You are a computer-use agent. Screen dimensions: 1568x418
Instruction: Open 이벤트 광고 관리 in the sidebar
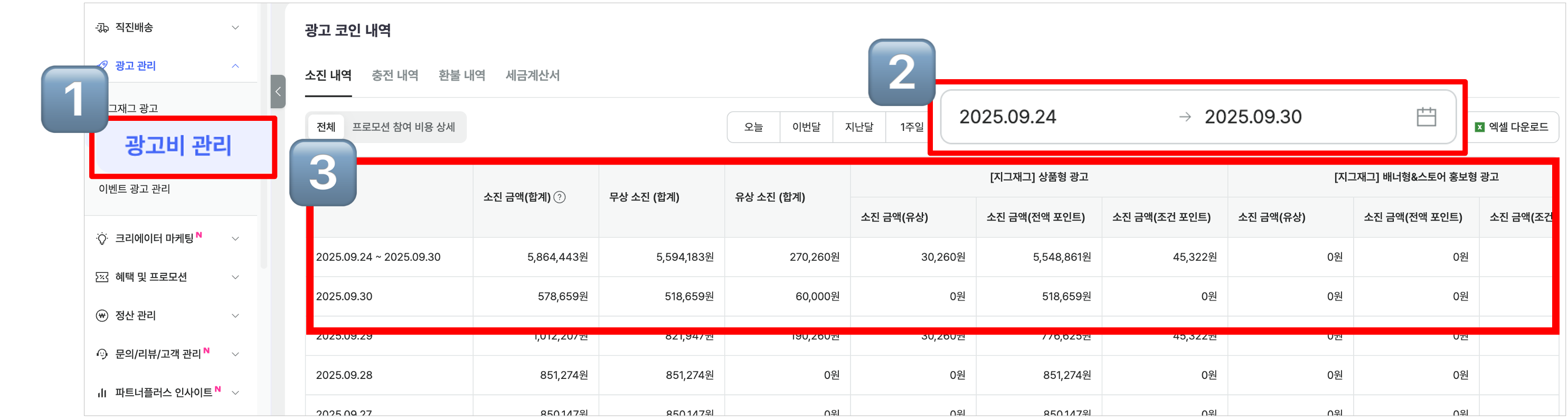coord(135,189)
